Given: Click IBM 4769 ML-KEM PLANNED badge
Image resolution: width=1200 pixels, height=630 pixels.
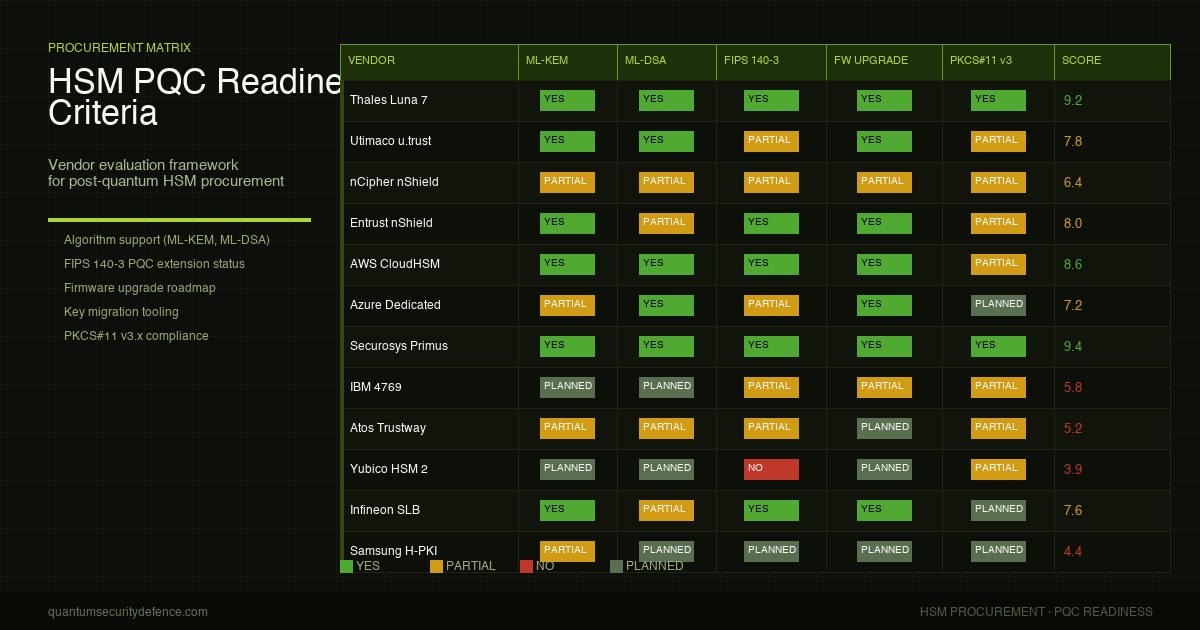Looking at the screenshot, I should tap(567, 387).
